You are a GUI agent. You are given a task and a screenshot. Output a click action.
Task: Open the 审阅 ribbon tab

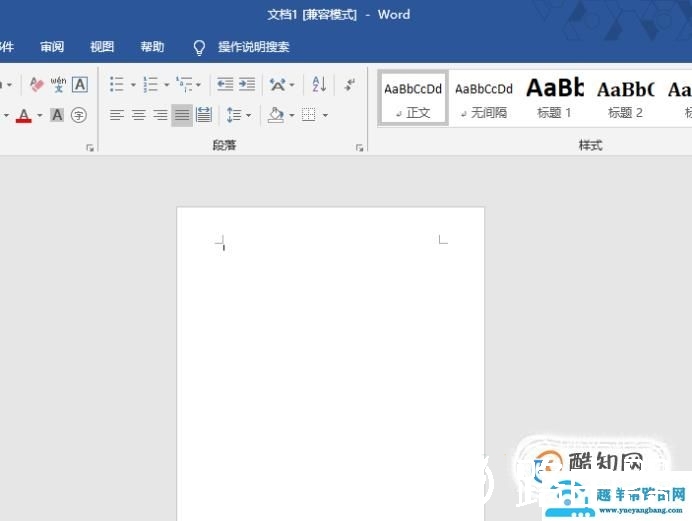[52, 47]
